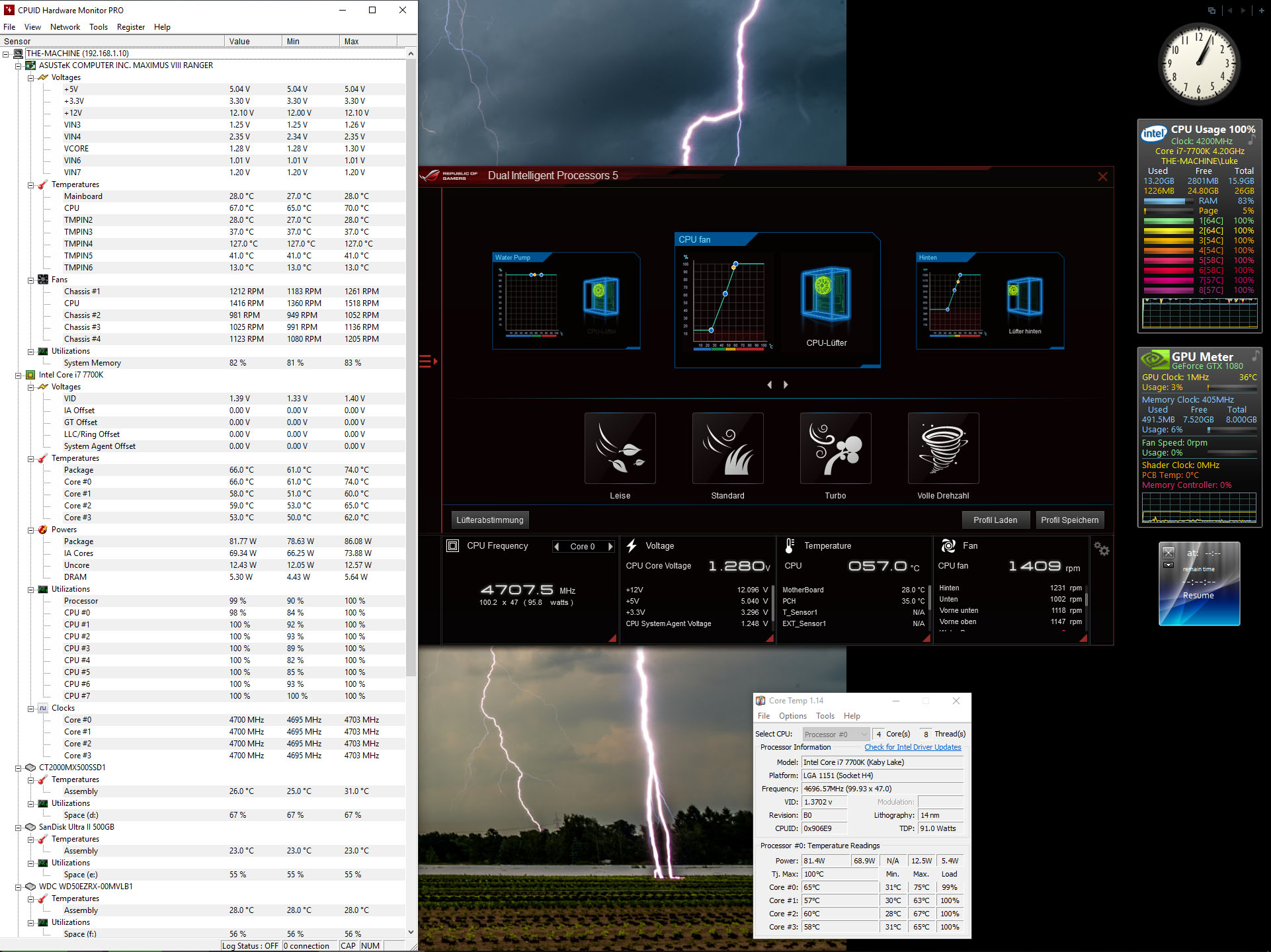1271x952 pixels.
Task: Switch CPU Frequency to next core
Action: (x=610, y=547)
